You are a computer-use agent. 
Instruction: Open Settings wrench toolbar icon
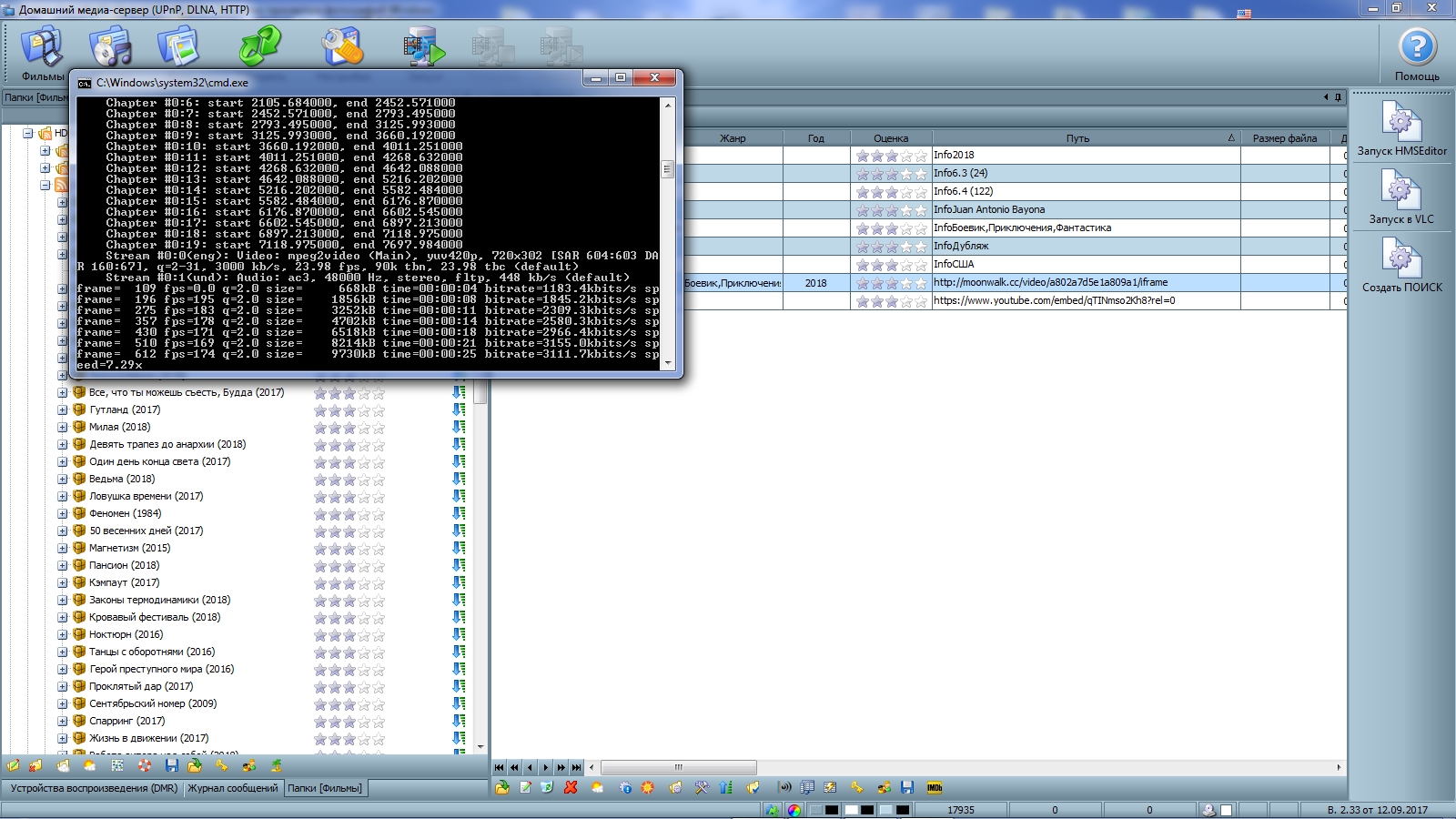342,46
